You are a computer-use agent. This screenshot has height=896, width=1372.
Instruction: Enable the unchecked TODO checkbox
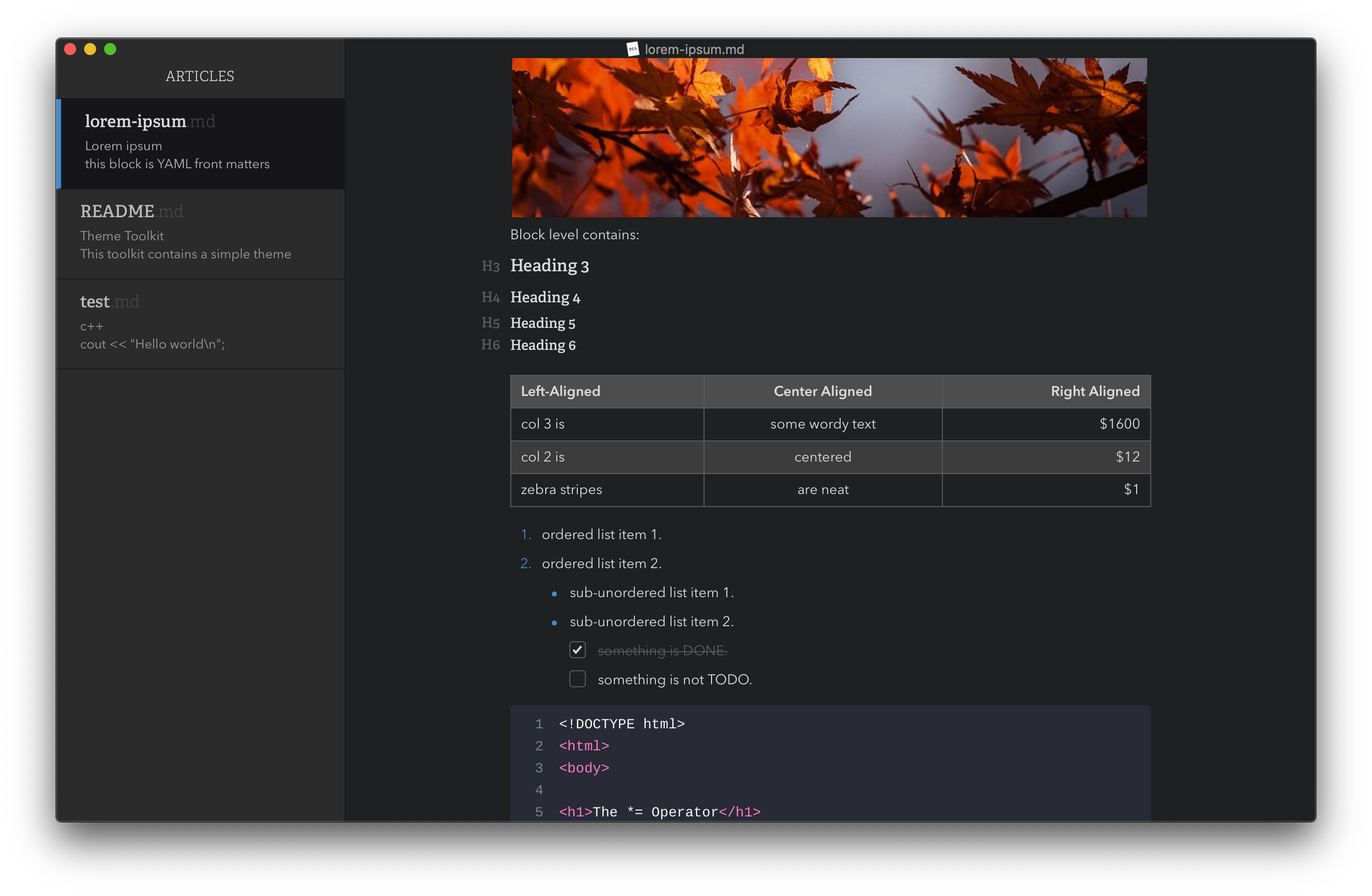click(577, 679)
